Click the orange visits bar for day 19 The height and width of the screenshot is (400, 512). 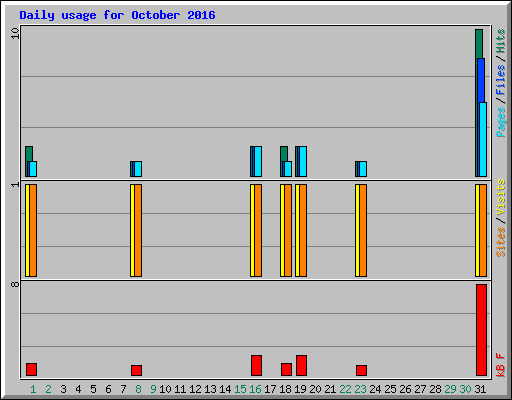[x=303, y=230]
